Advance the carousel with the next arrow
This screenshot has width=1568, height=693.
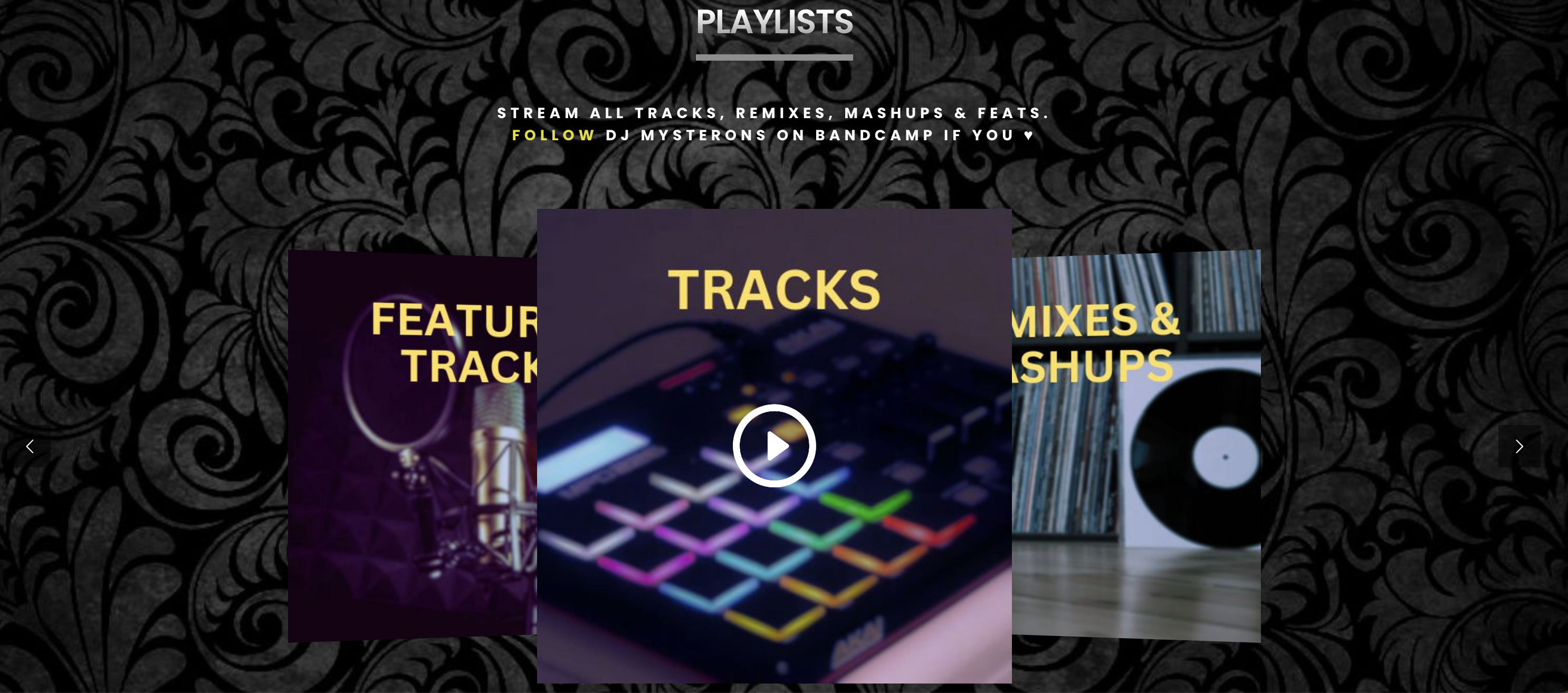point(1519,447)
